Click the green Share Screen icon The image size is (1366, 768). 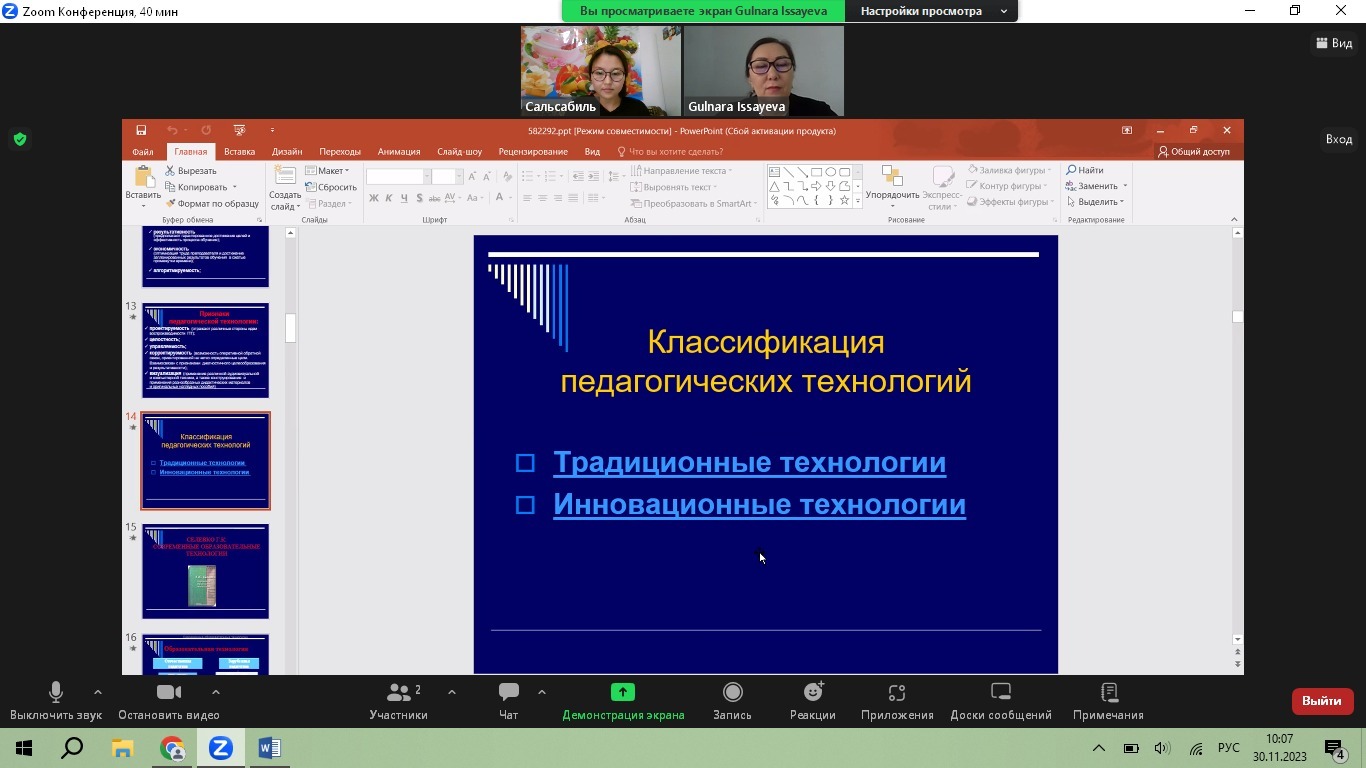(x=623, y=693)
